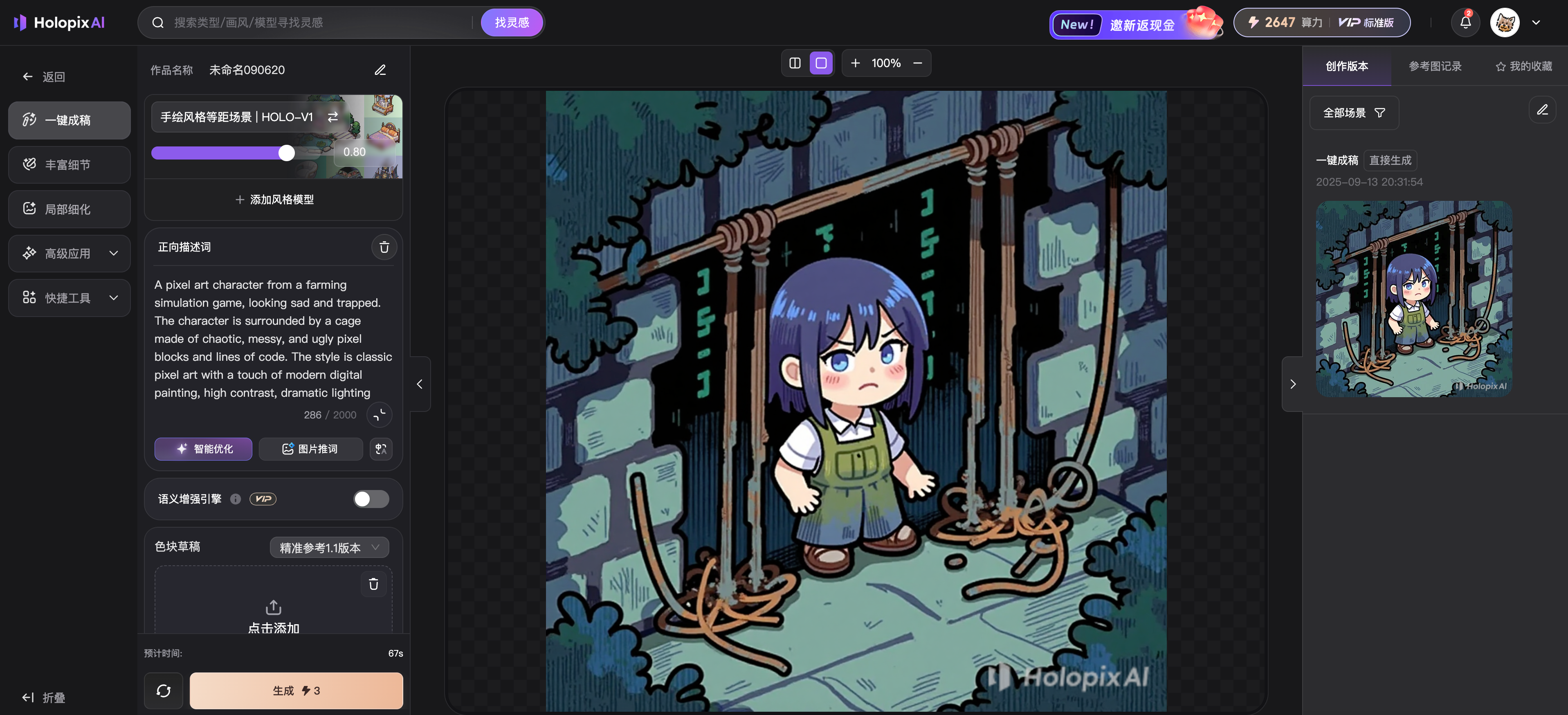Open the 我的收藏 tab
This screenshot has width=1568, height=715.
(1523, 66)
